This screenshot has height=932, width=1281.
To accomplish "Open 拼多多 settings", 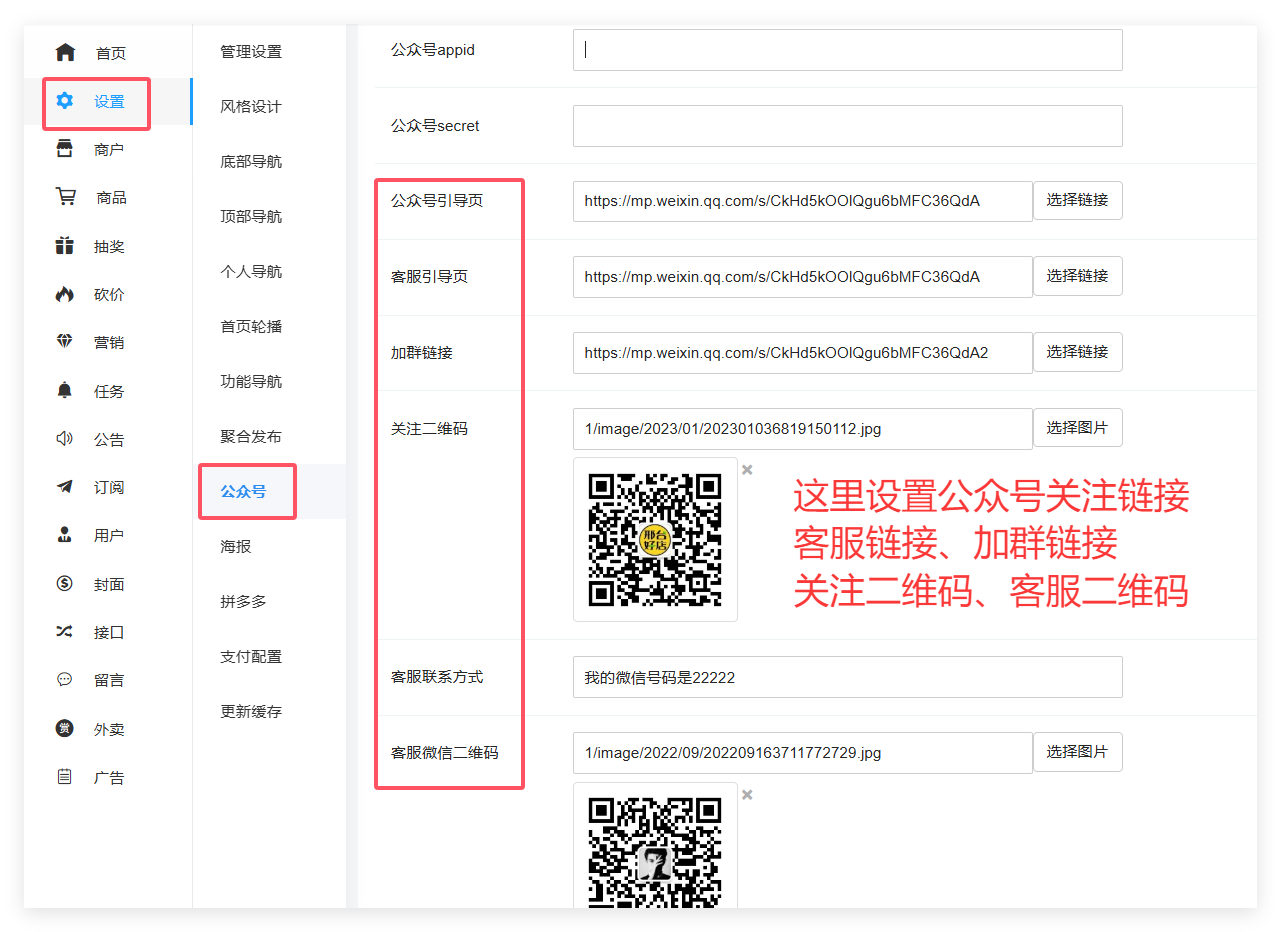I will tap(243, 602).
